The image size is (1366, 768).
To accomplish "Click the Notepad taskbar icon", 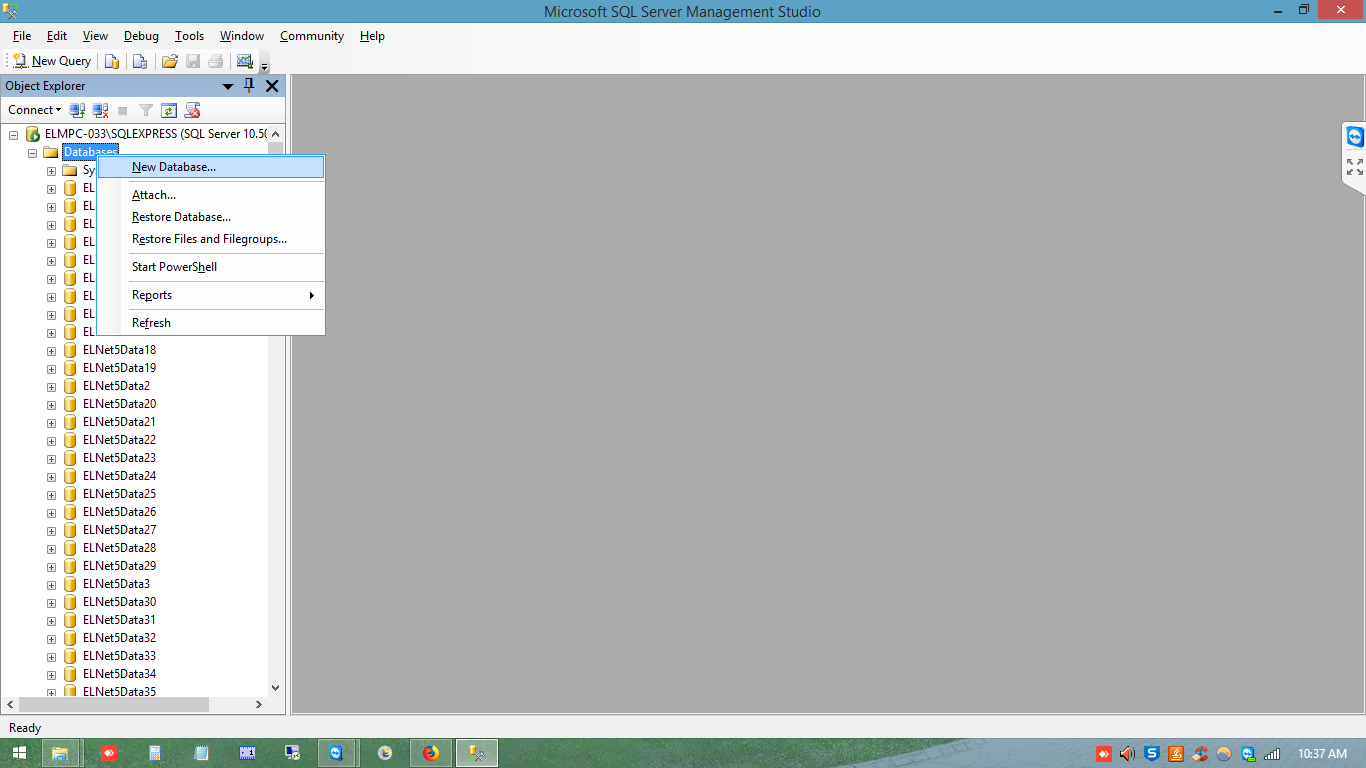I will pos(201,753).
